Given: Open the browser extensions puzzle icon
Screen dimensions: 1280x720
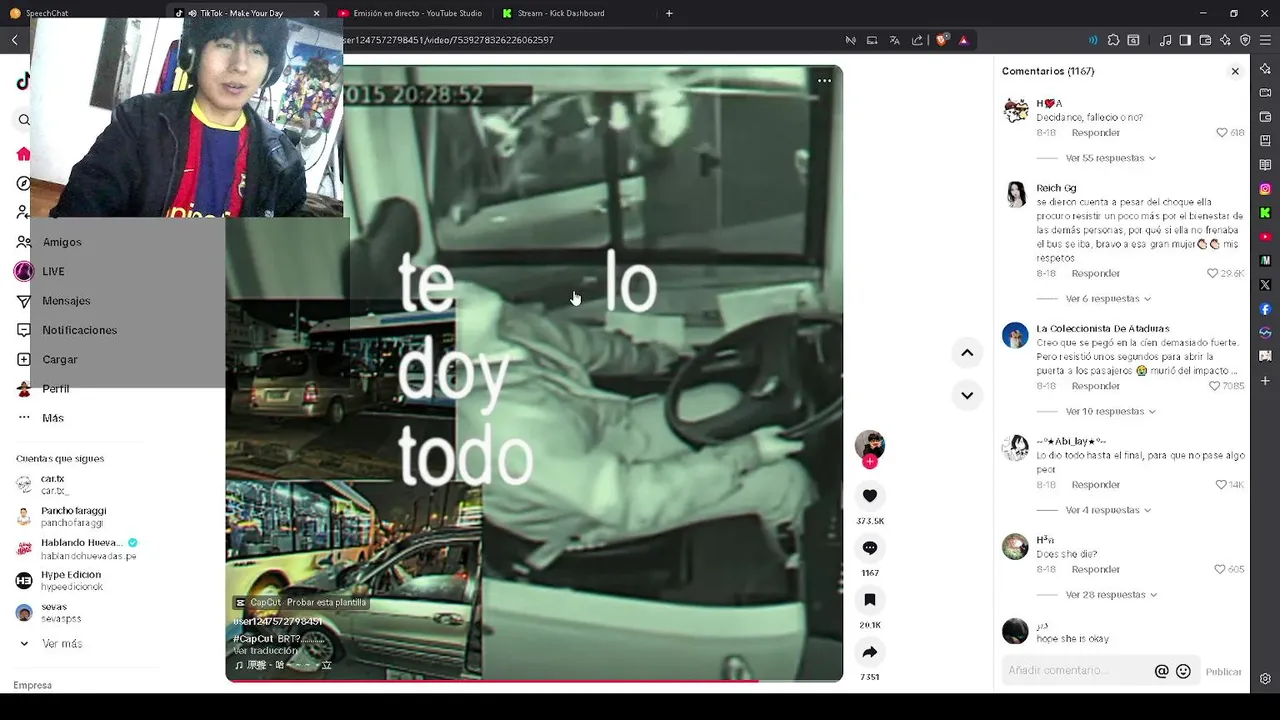Looking at the screenshot, I should coord(1113,40).
